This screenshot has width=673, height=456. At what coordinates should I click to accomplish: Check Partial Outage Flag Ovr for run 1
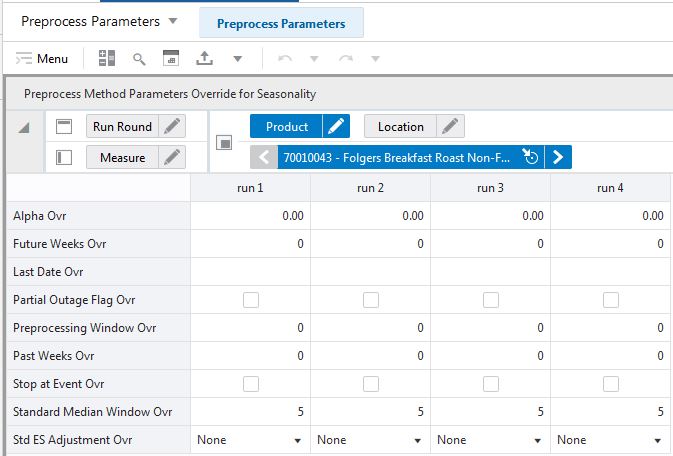click(x=251, y=300)
